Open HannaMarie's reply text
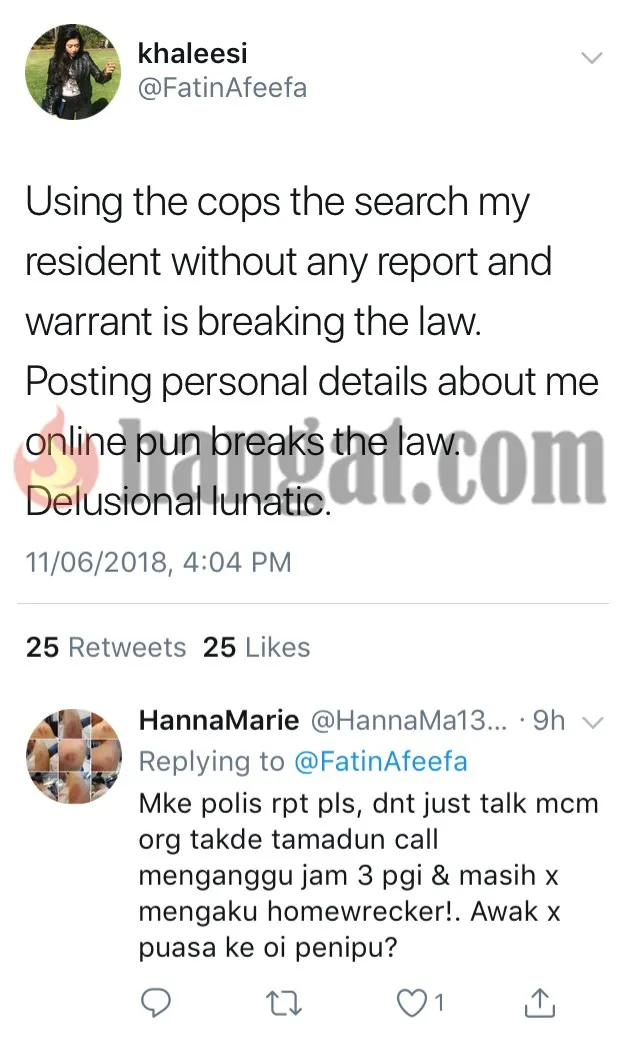 point(369,875)
